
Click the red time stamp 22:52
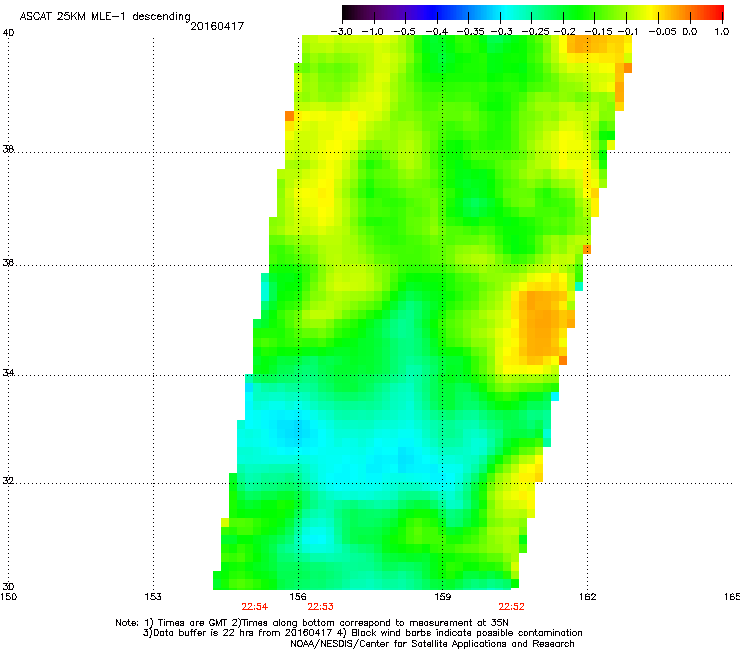tap(512, 607)
